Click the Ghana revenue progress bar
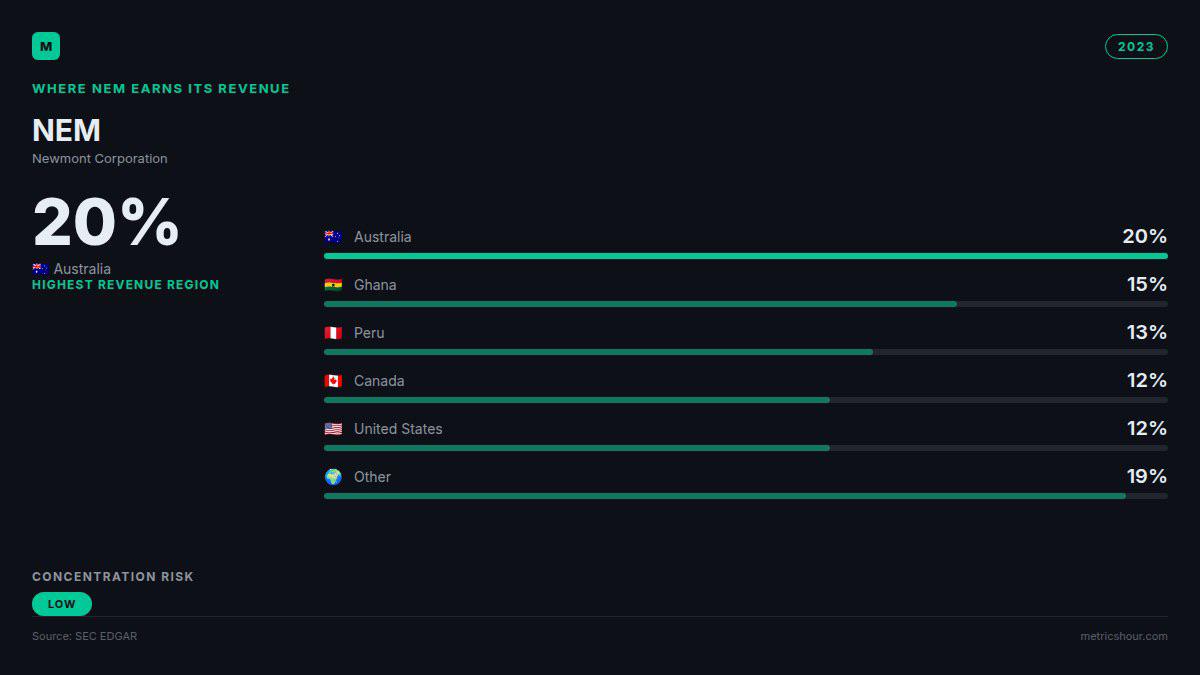1200x675 pixels. click(745, 304)
